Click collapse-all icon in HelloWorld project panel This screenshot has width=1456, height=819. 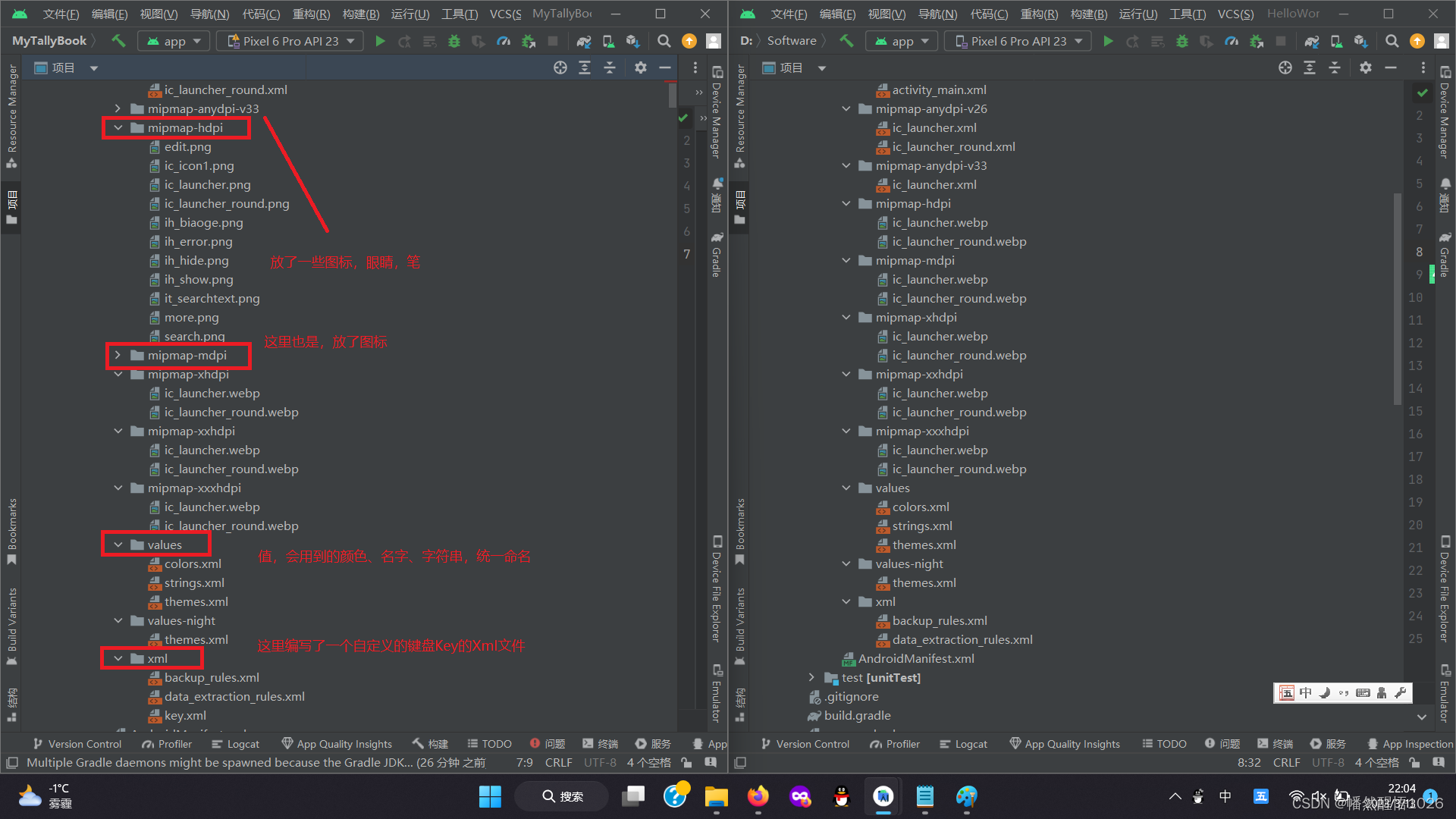pos(1335,67)
